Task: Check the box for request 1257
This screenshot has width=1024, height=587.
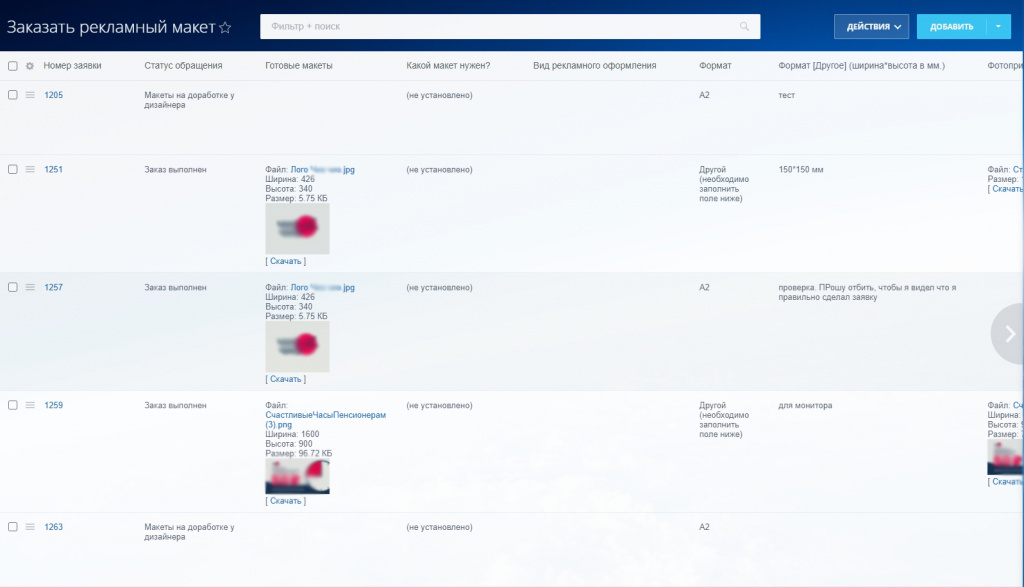Action: point(12,287)
